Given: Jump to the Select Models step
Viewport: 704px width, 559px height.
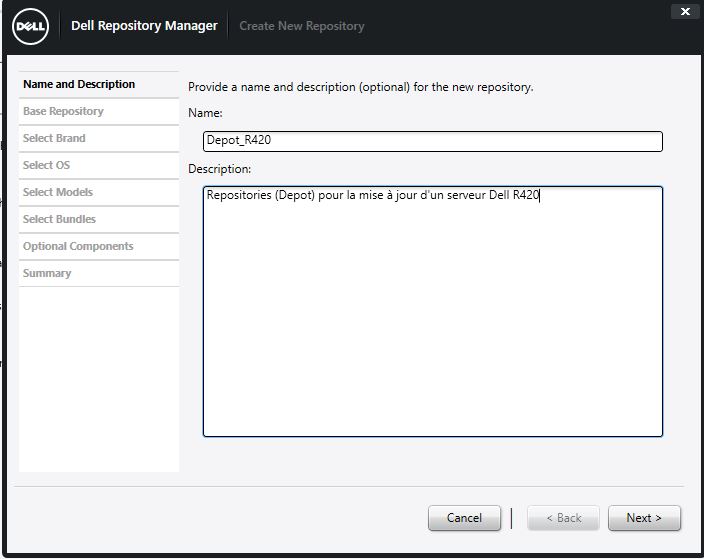Looking at the screenshot, I should click(99, 192).
